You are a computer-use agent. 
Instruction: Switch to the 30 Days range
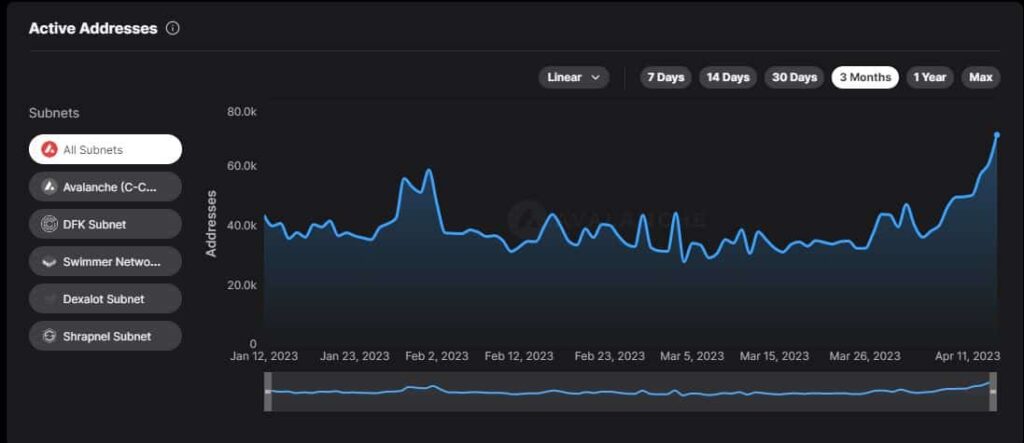pos(794,77)
